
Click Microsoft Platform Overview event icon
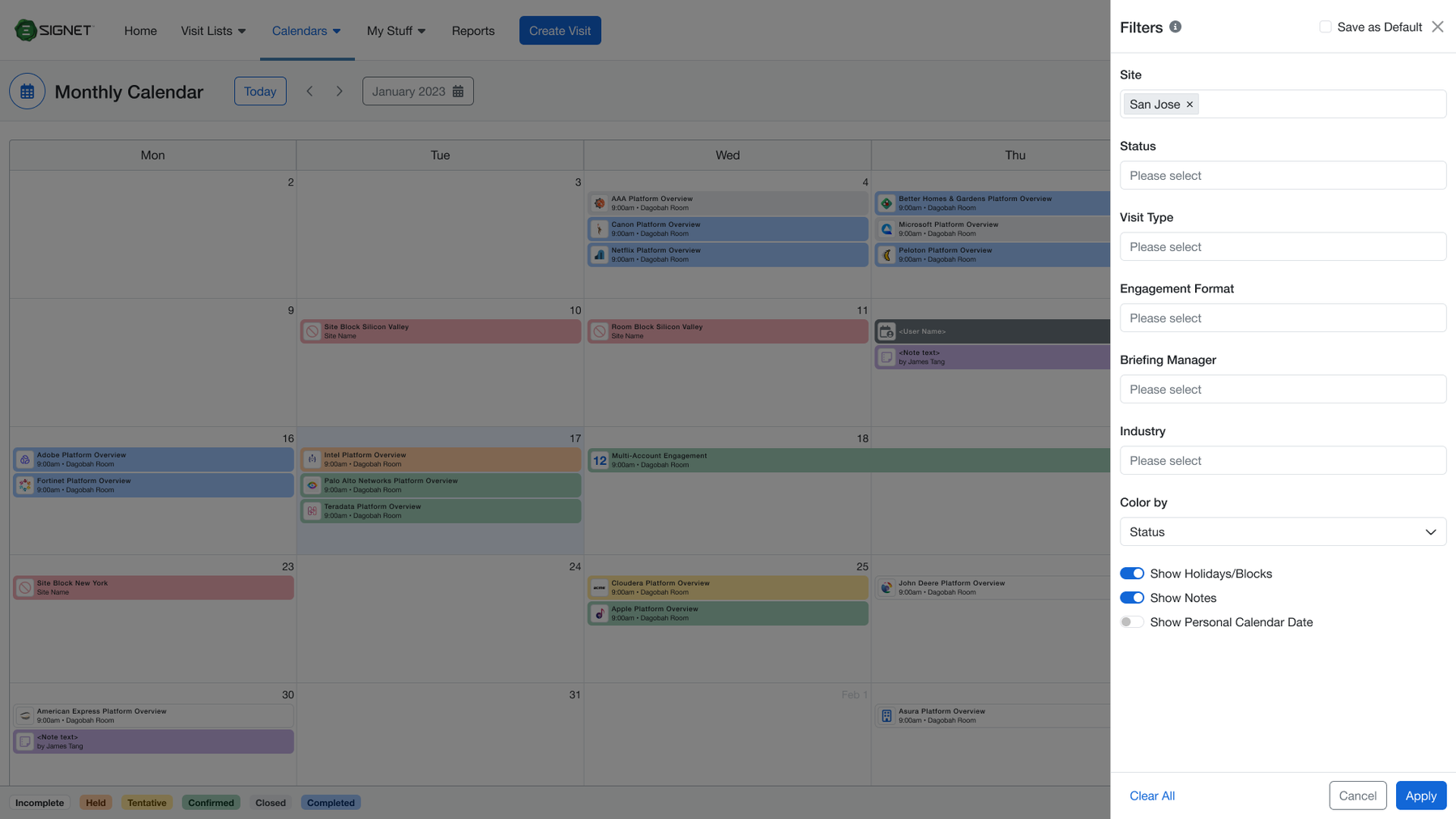(886, 229)
